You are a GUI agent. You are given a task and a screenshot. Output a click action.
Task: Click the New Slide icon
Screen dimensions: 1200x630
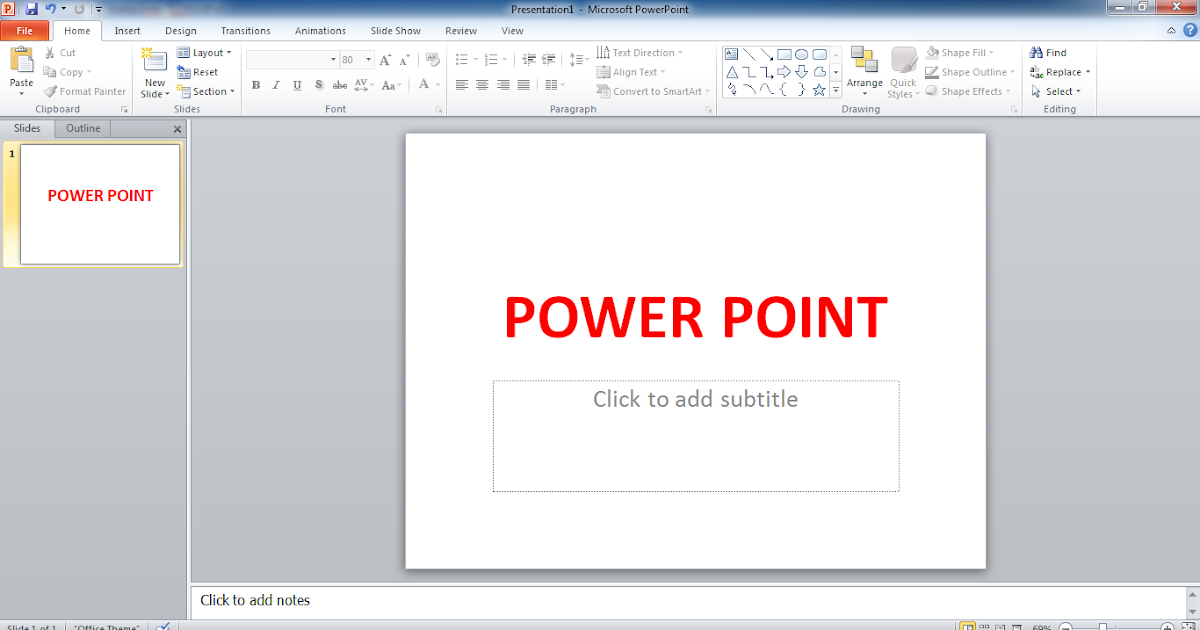154,60
